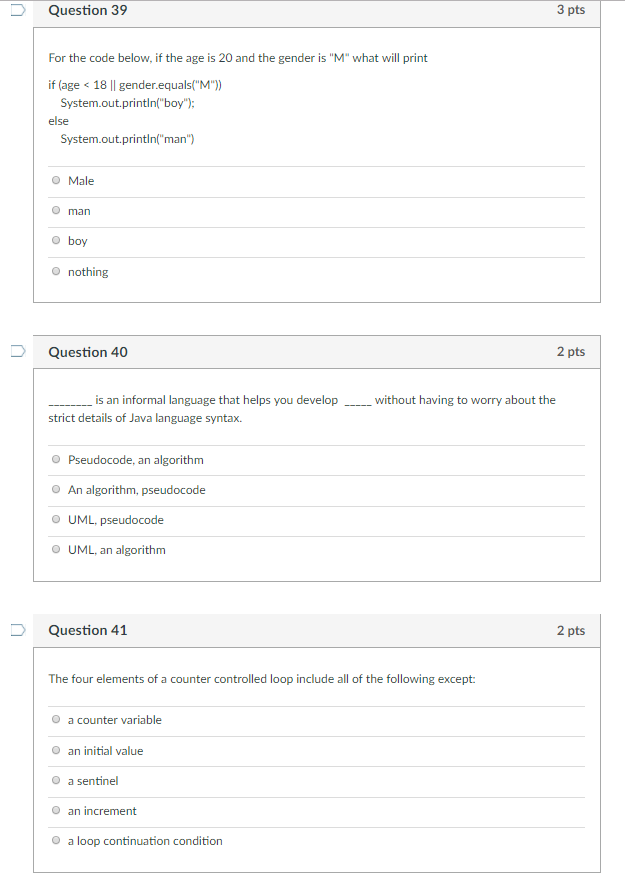
Task: Select the answer "nothing" for Question 39
Action: 56,270
